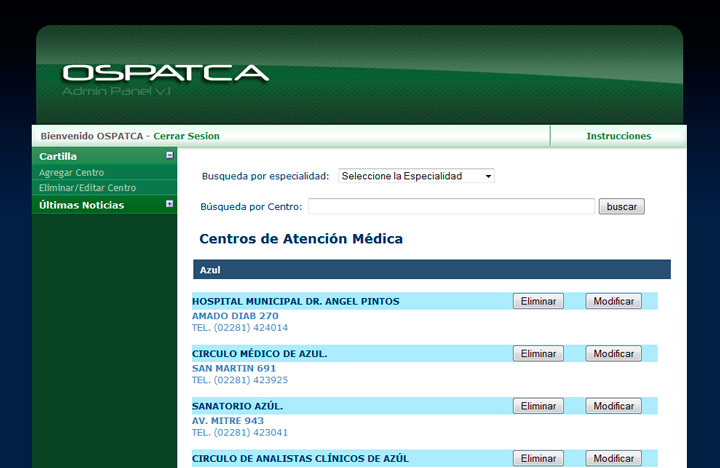Viewport: 720px width, 468px height.
Task: Click the OSPATCA logo
Action: 165,73
